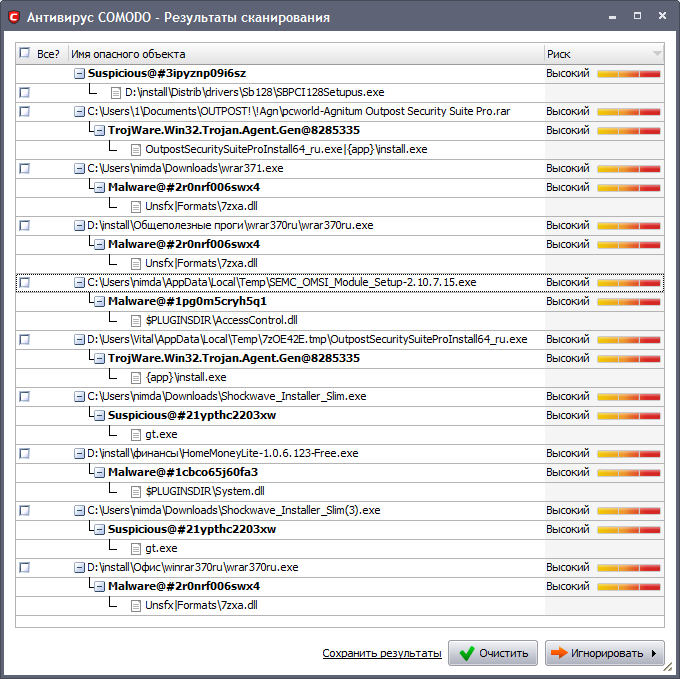
Task: Click the file icon beside $PLUGINSDIR\AccessControl.dll
Action: click(x=136, y=321)
